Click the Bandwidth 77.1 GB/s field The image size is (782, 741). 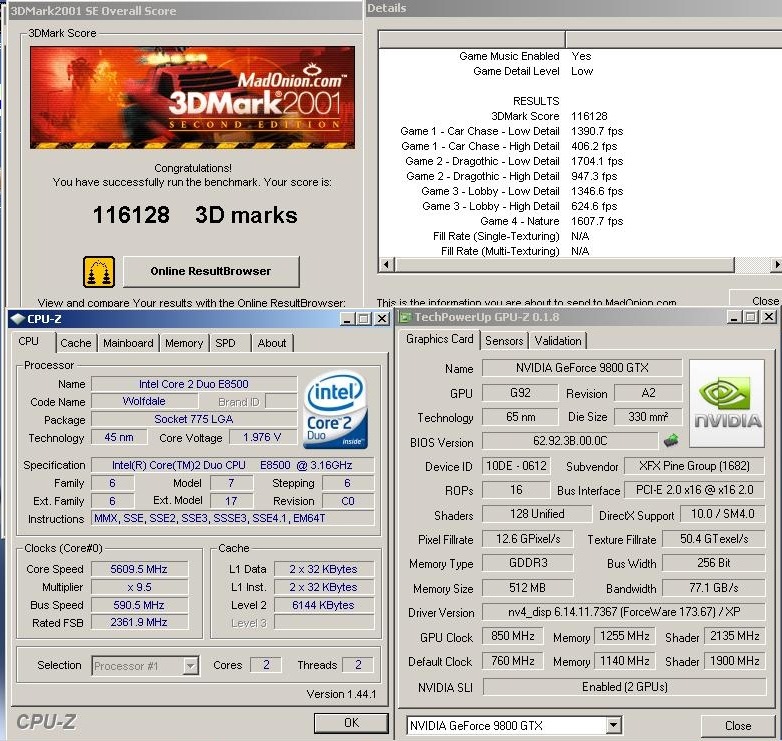click(x=714, y=587)
